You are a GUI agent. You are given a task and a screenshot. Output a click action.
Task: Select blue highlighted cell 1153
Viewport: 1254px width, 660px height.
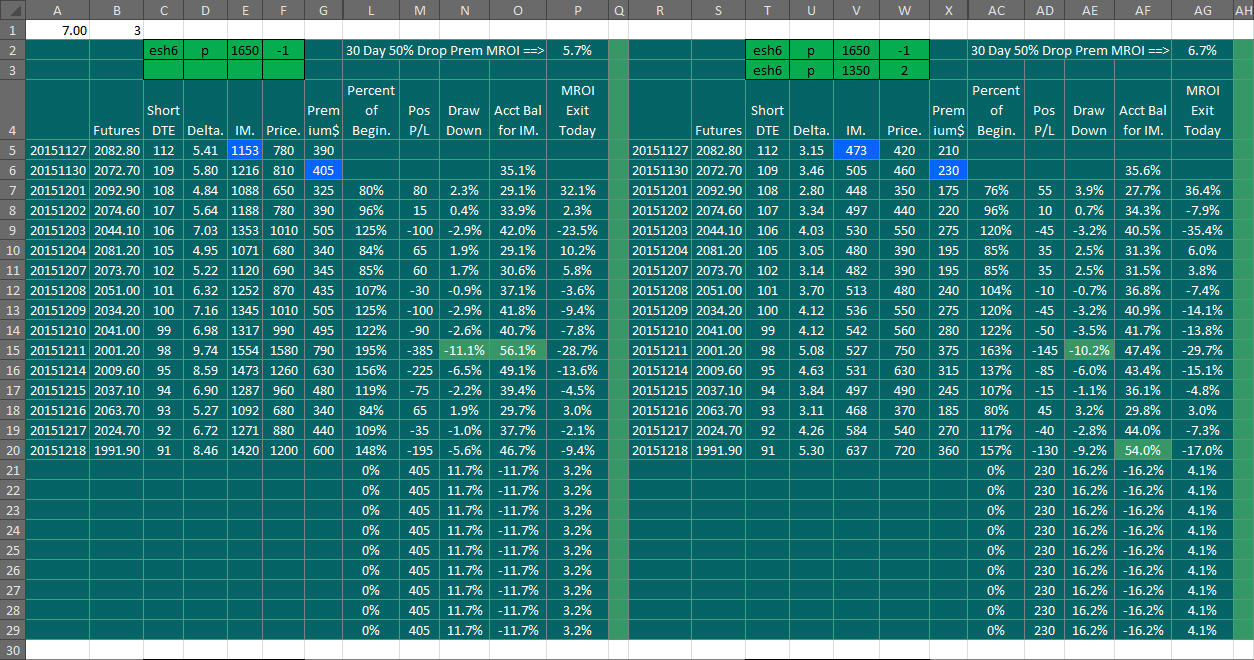(245, 150)
